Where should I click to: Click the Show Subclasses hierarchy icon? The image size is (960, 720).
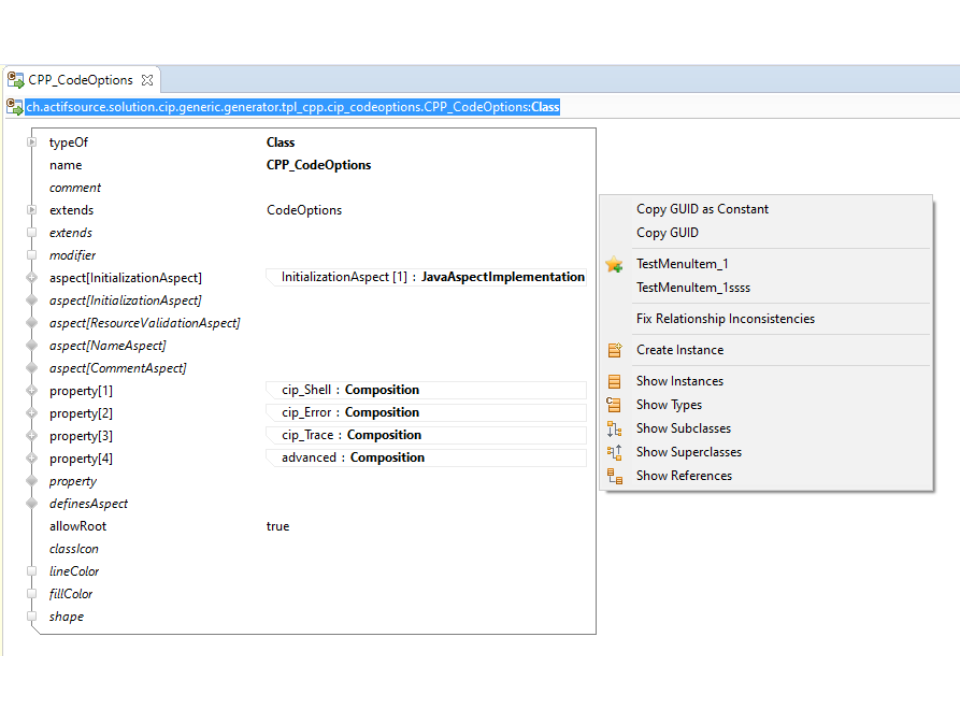[x=614, y=429]
